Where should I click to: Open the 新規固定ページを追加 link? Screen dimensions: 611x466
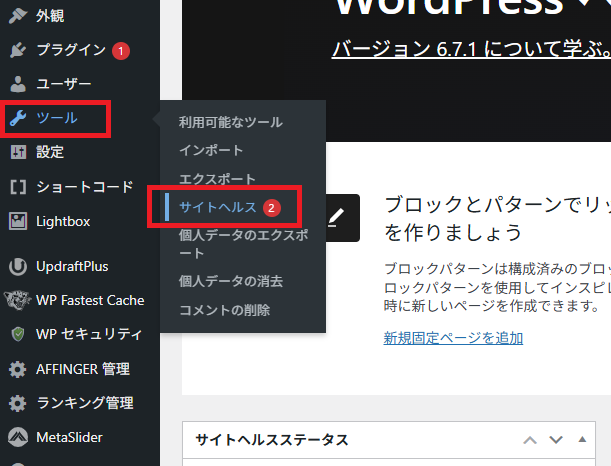(x=453, y=337)
